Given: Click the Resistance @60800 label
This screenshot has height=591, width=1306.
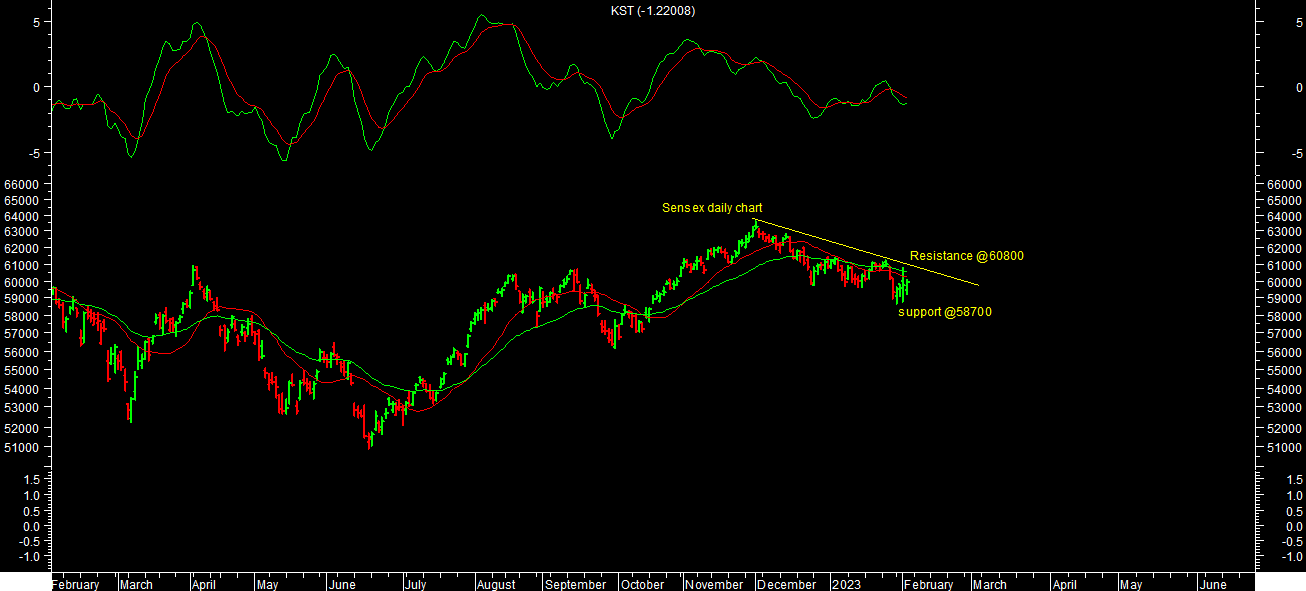Looking at the screenshot, I should (x=966, y=256).
